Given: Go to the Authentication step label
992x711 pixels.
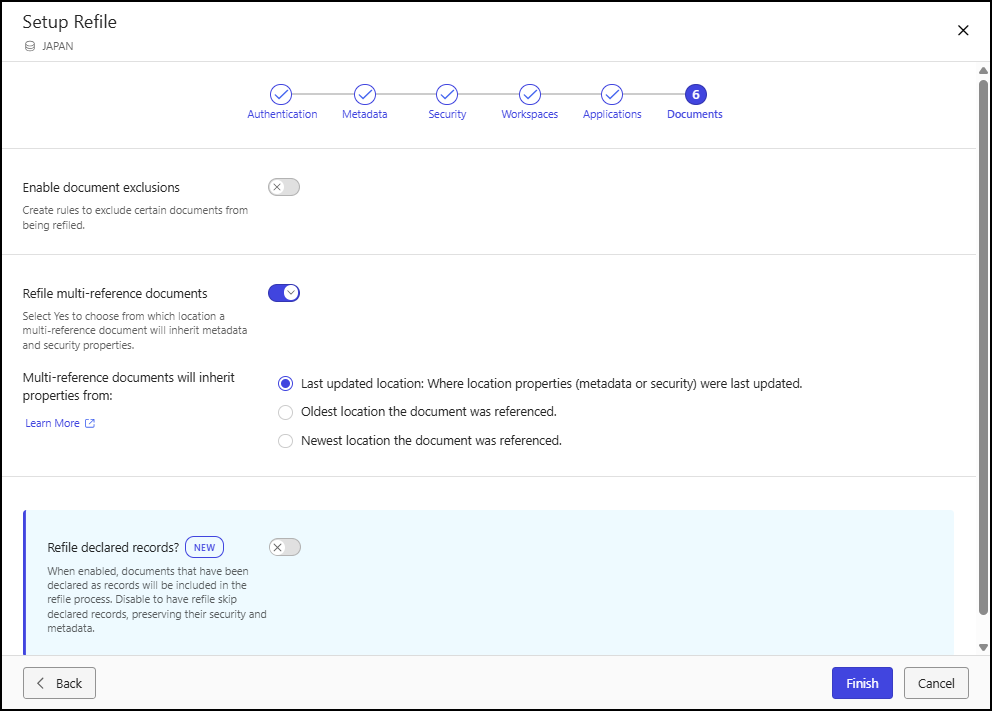Looking at the screenshot, I should coord(282,114).
